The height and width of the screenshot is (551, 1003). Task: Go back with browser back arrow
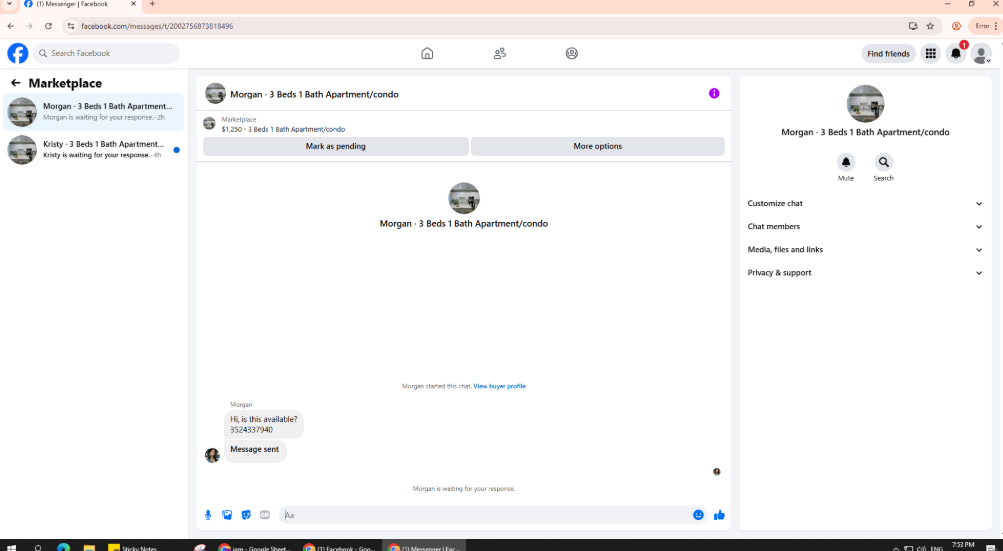11,26
